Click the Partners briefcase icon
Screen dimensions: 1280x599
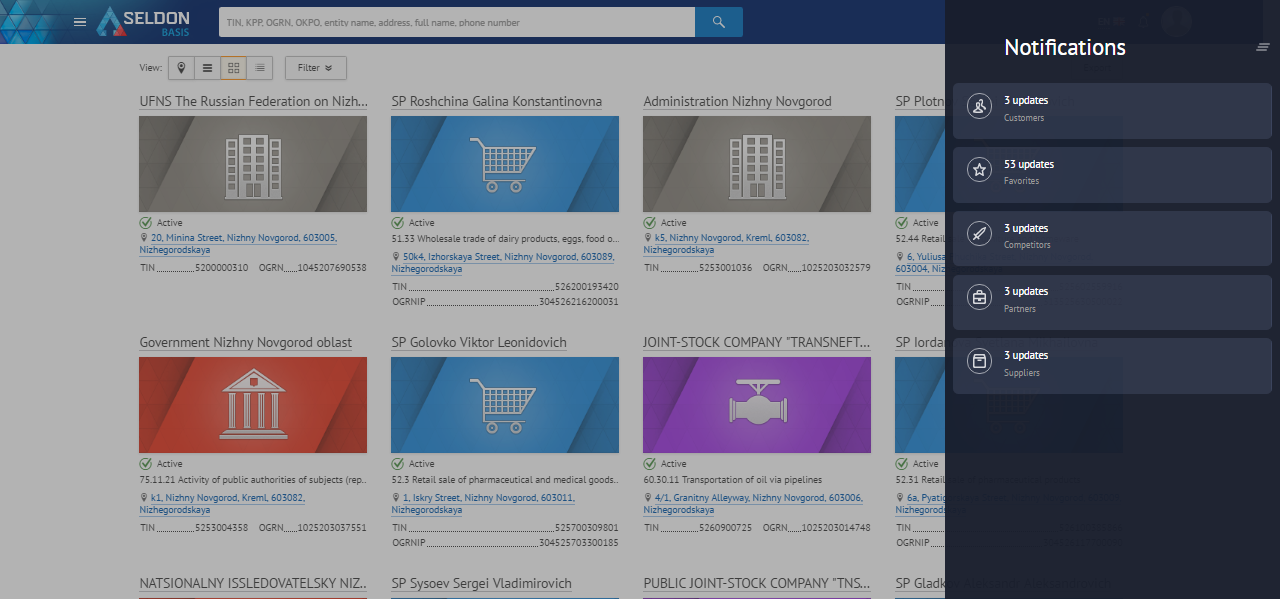(x=979, y=297)
